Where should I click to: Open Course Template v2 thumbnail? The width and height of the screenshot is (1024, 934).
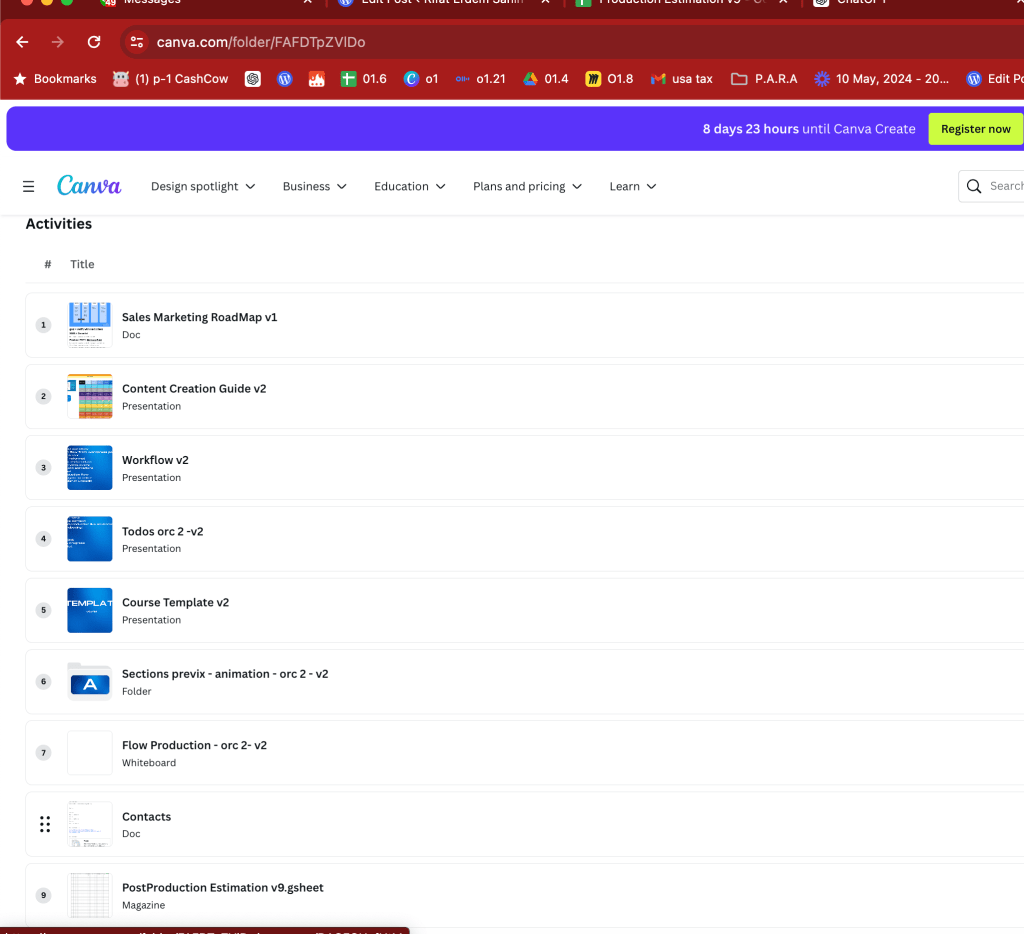pyautogui.click(x=89, y=610)
